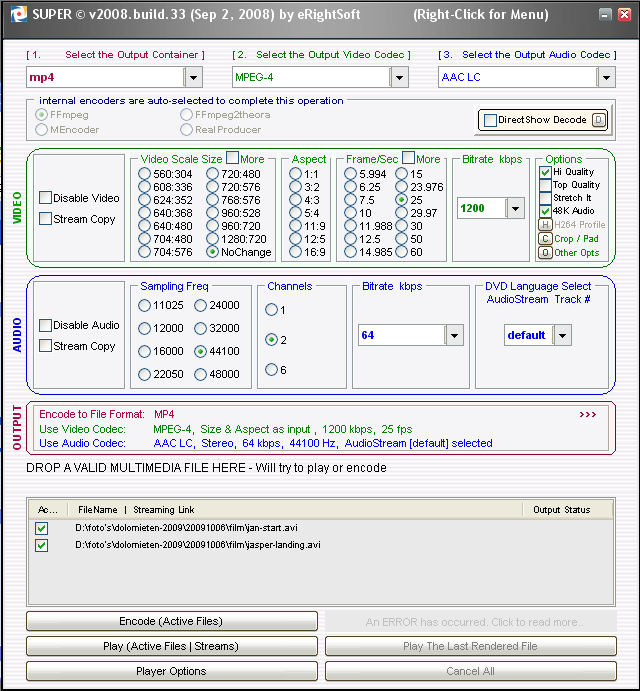The height and width of the screenshot is (691, 640).
Task: Select 6 audio channels
Action: tap(272, 369)
